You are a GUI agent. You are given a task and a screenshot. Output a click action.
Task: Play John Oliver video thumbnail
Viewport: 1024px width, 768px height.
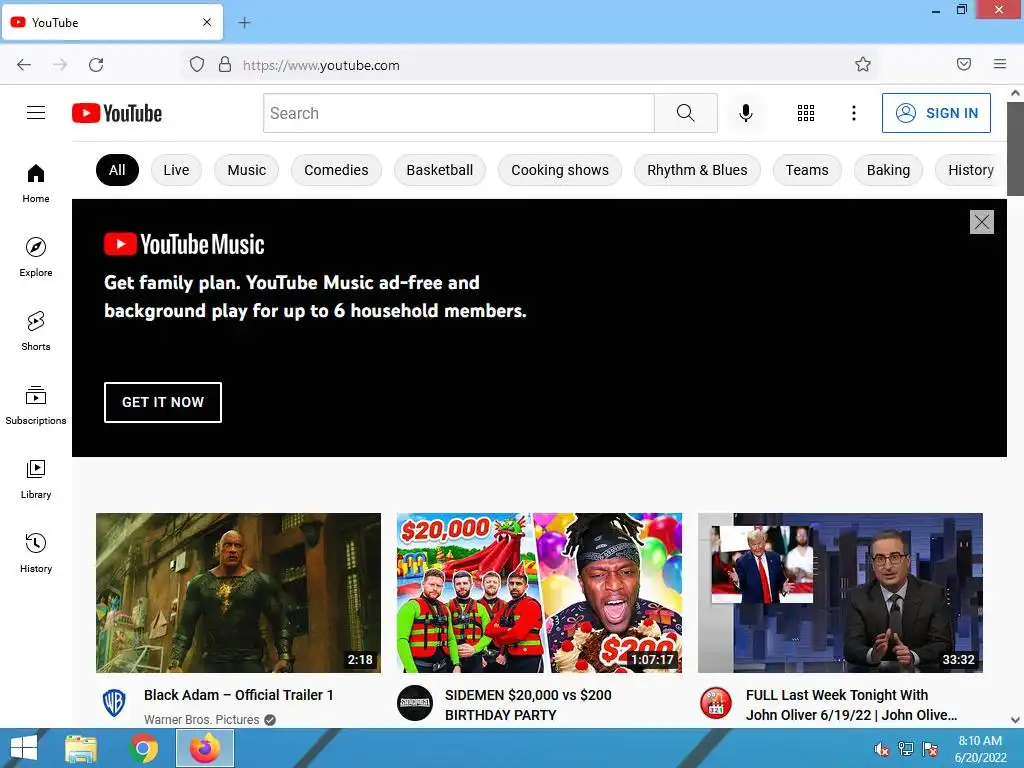[x=840, y=593]
